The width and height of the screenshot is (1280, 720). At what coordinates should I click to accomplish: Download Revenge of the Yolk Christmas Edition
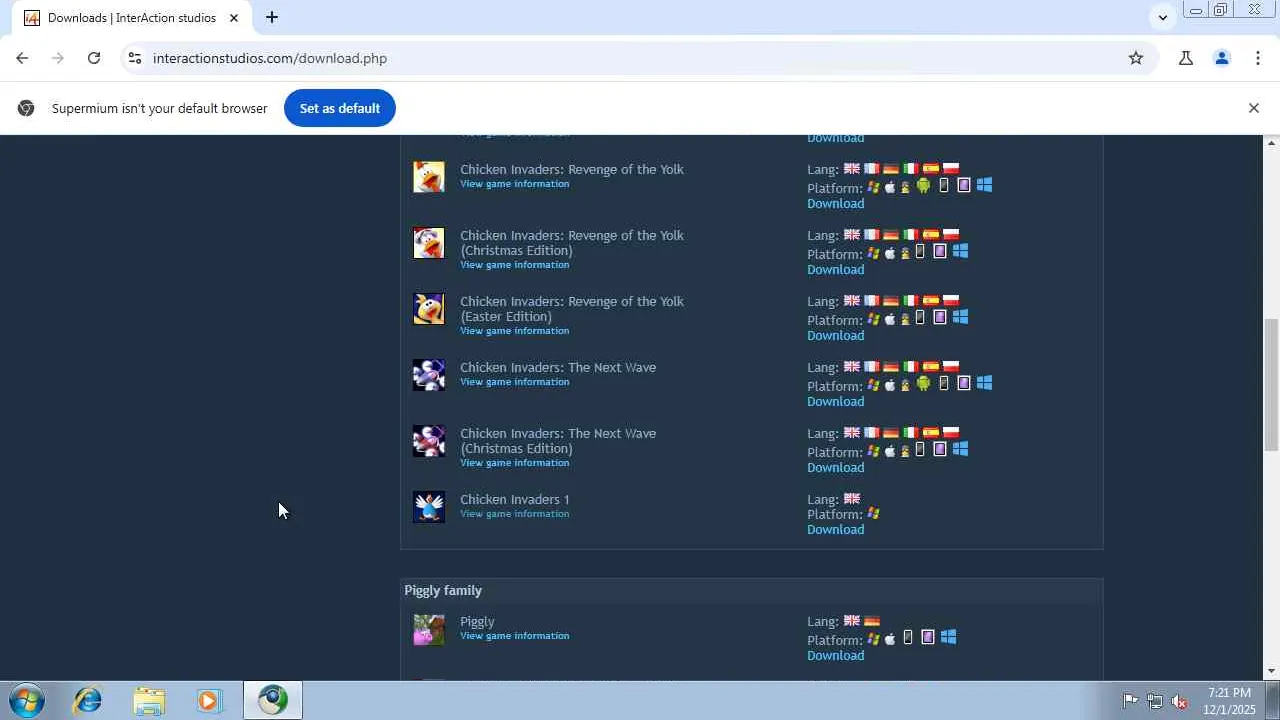836,269
